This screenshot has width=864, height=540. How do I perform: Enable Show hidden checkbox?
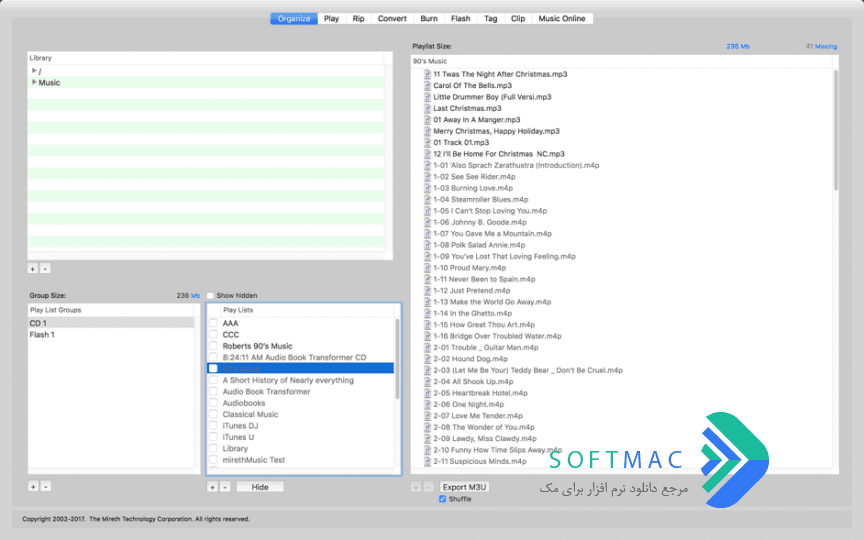pos(210,295)
